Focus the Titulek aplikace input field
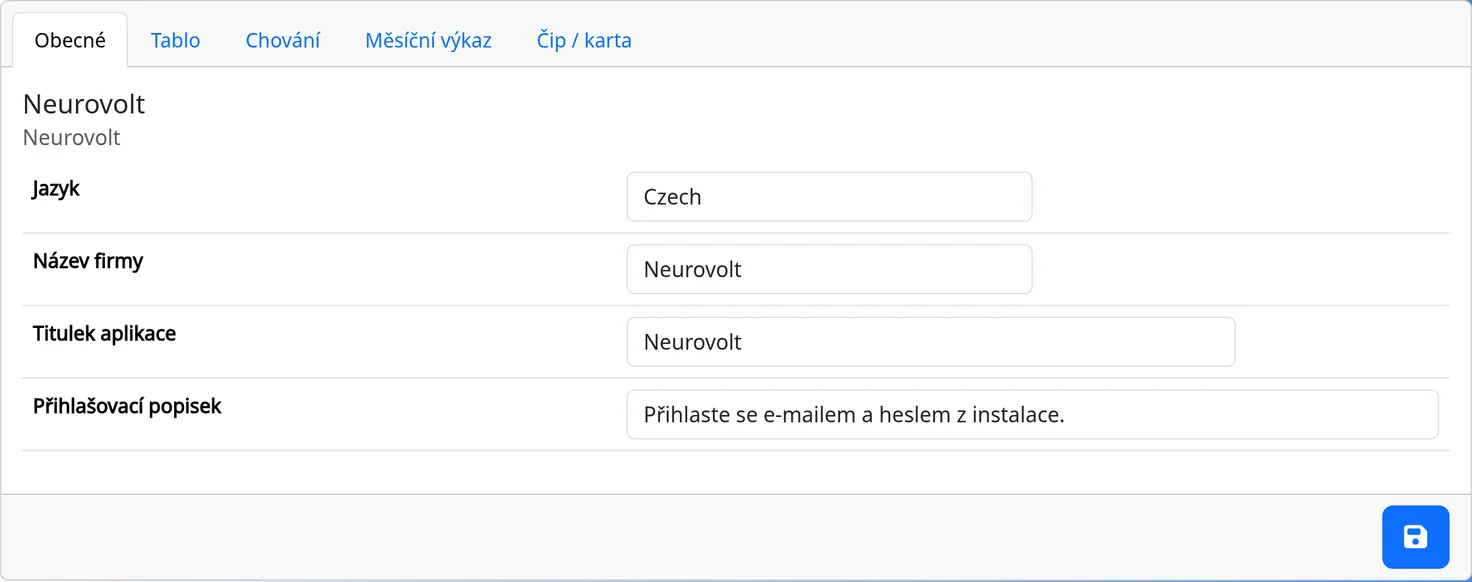 pyautogui.click(x=931, y=342)
